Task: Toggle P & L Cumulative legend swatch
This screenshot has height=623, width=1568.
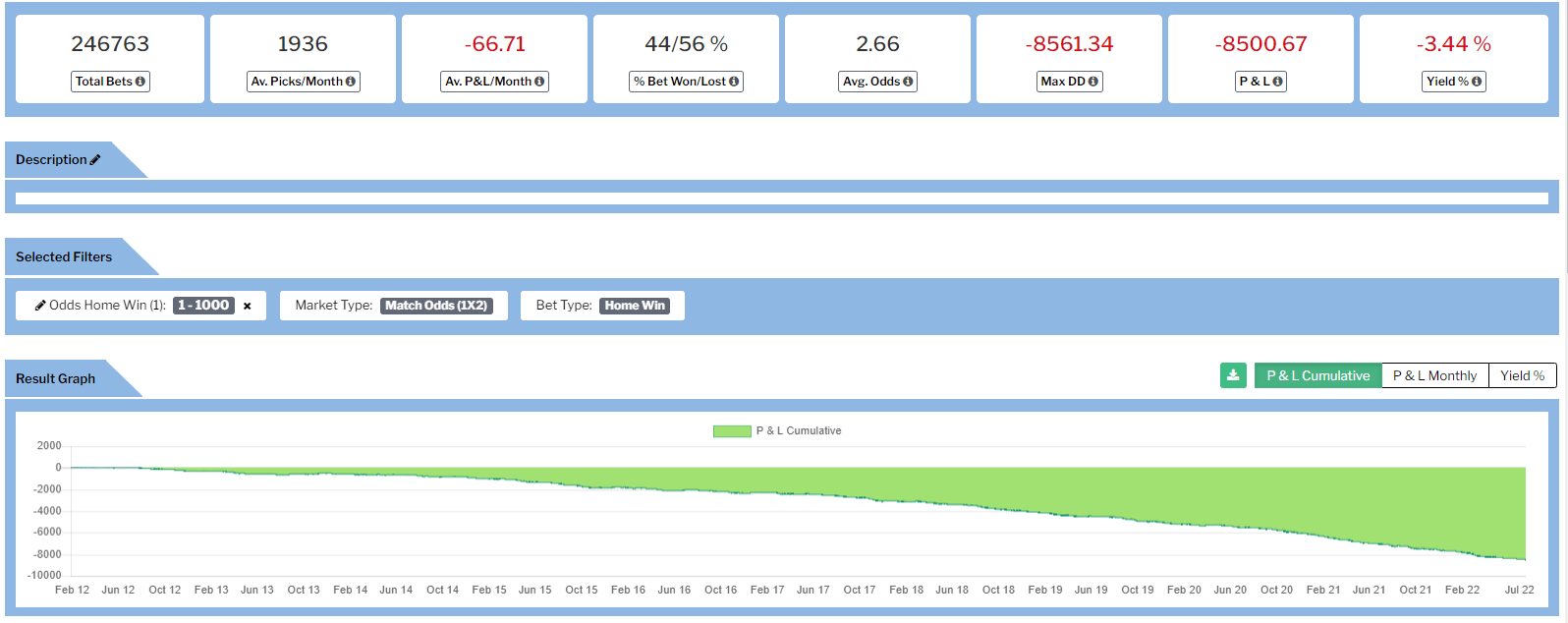Action: click(732, 431)
